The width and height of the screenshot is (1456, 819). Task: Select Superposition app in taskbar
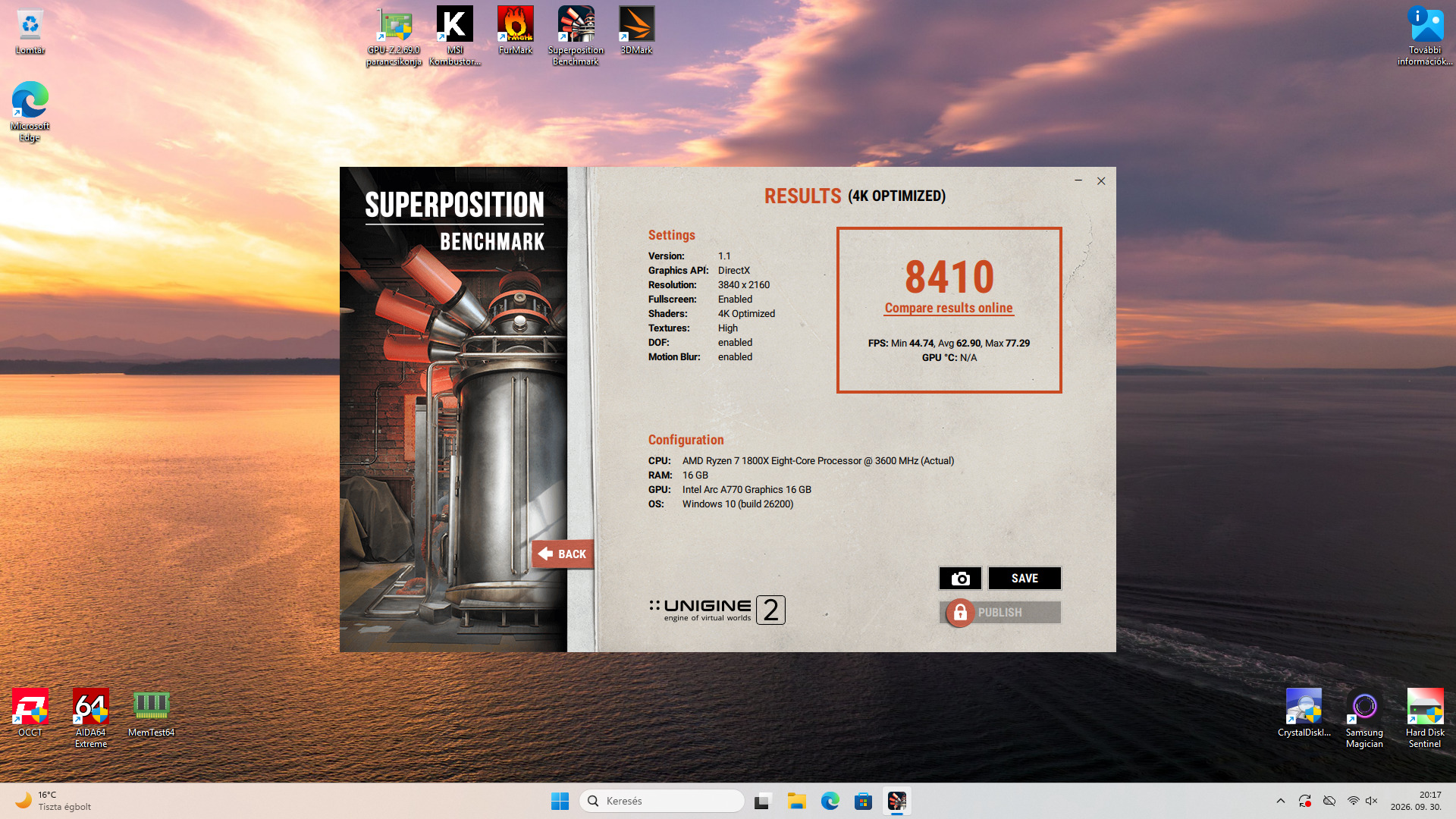coord(896,801)
